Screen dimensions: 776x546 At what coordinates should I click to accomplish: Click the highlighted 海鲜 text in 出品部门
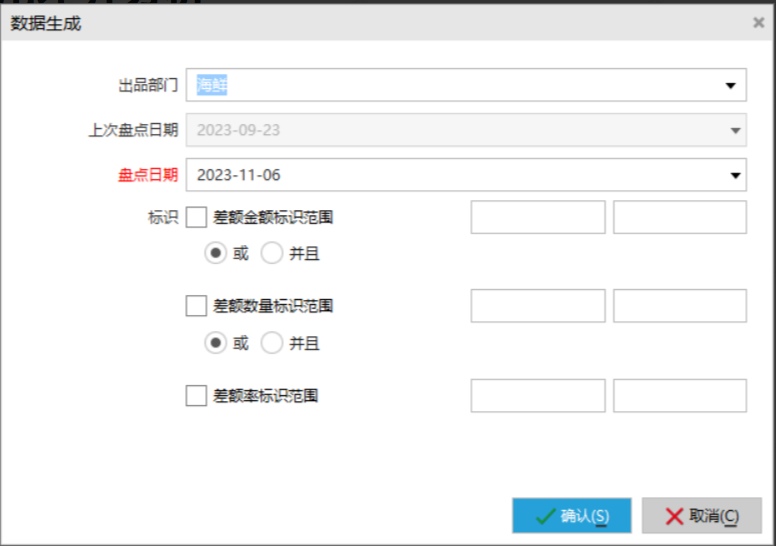click(212, 86)
